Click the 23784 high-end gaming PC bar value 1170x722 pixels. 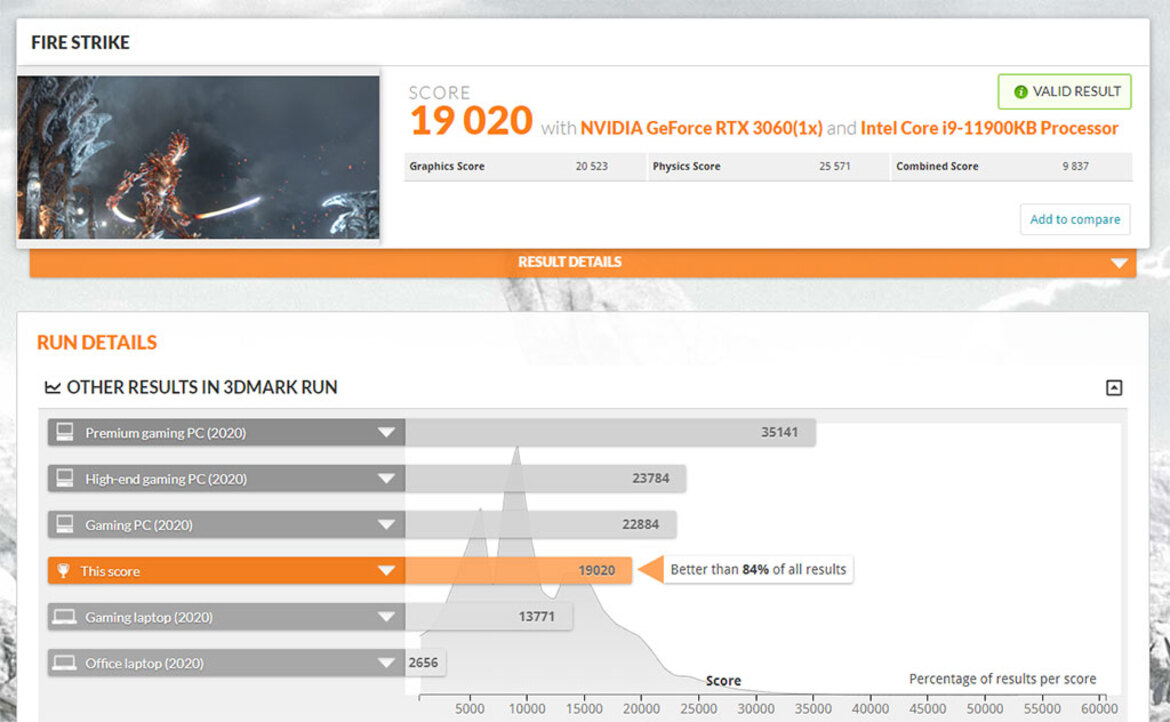(x=651, y=479)
